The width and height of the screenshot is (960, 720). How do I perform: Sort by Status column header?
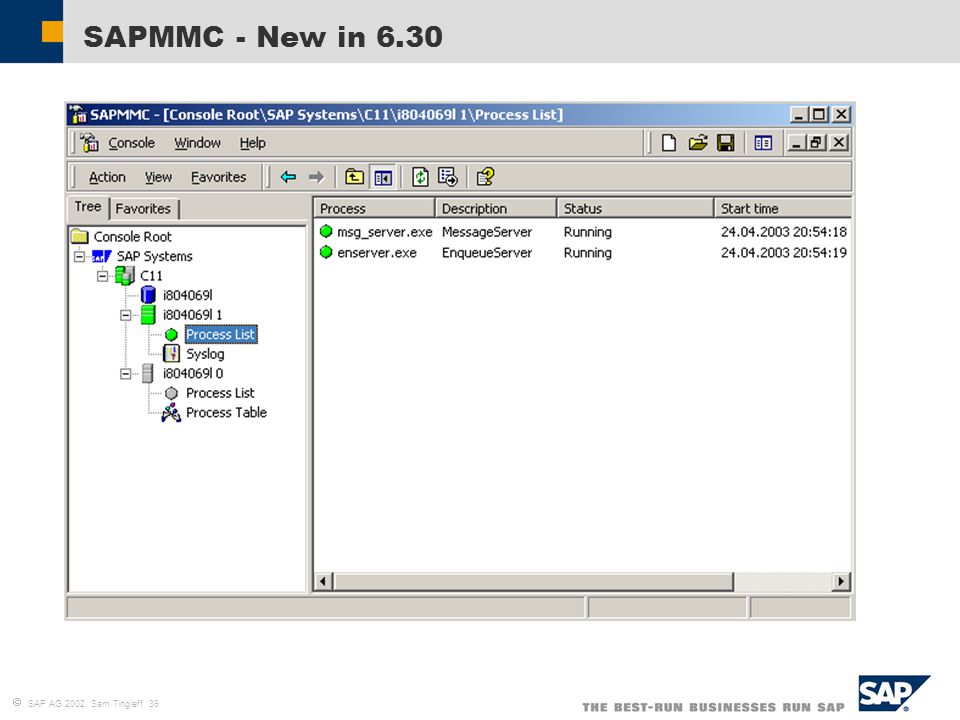pos(635,209)
